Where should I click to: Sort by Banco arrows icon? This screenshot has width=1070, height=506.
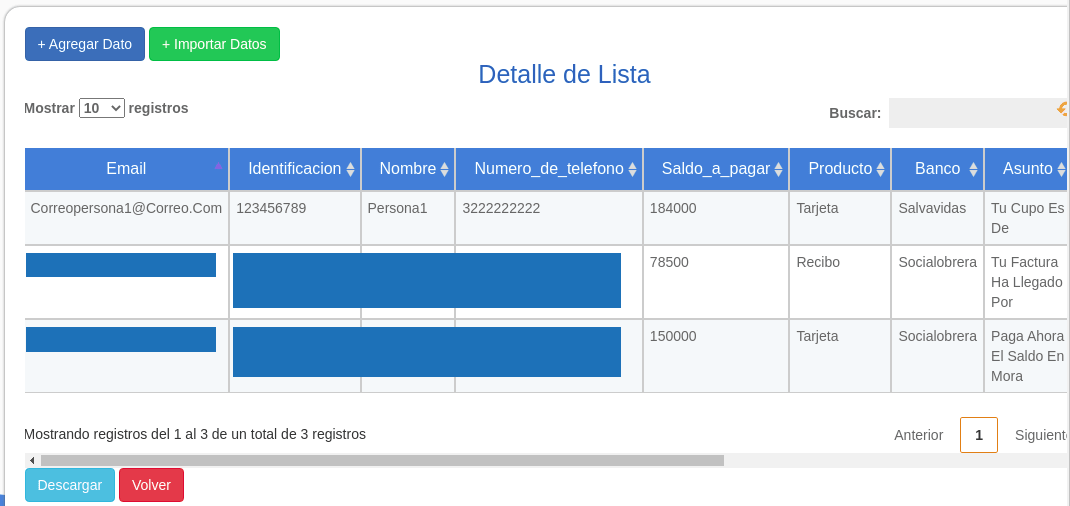click(973, 169)
